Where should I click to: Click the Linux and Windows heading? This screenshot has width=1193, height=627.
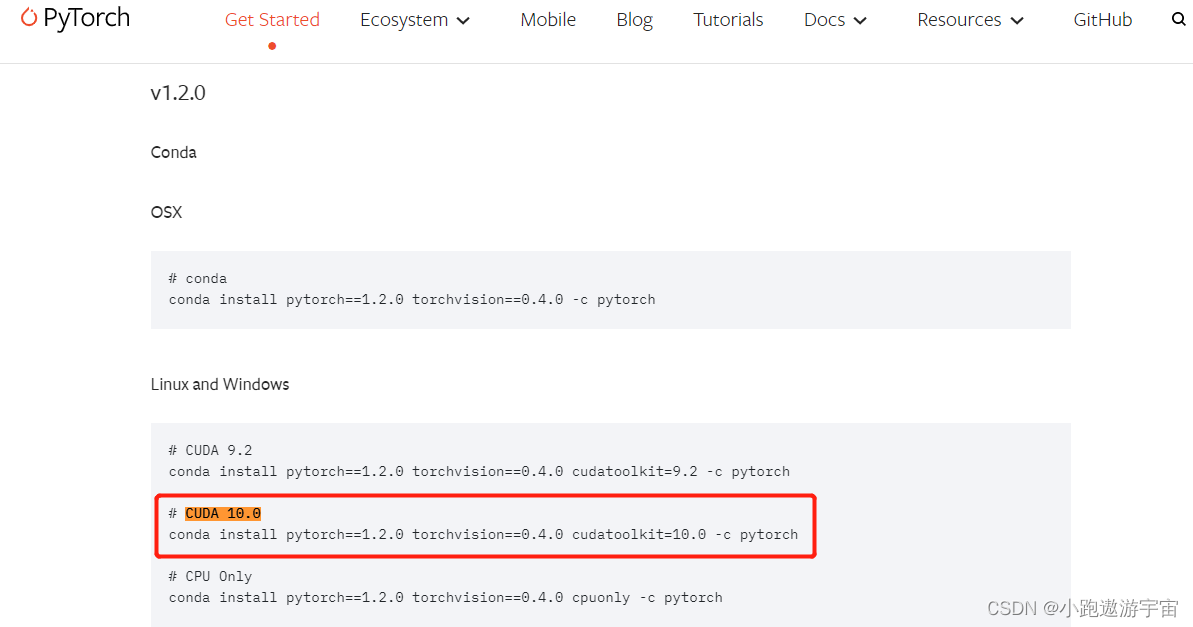tap(220, 384)
